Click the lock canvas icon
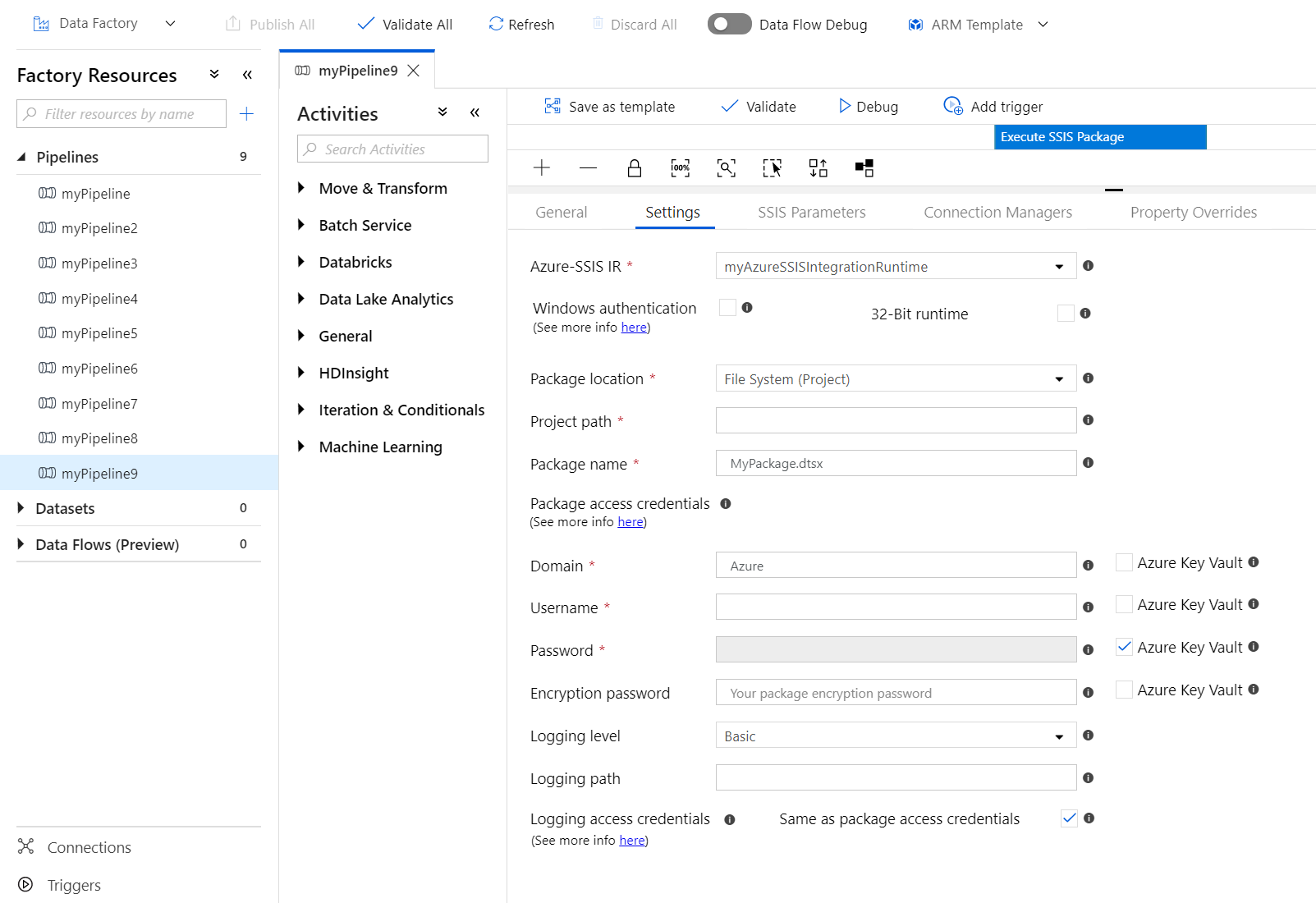The image size is (1316, 903). pos(634,168)
